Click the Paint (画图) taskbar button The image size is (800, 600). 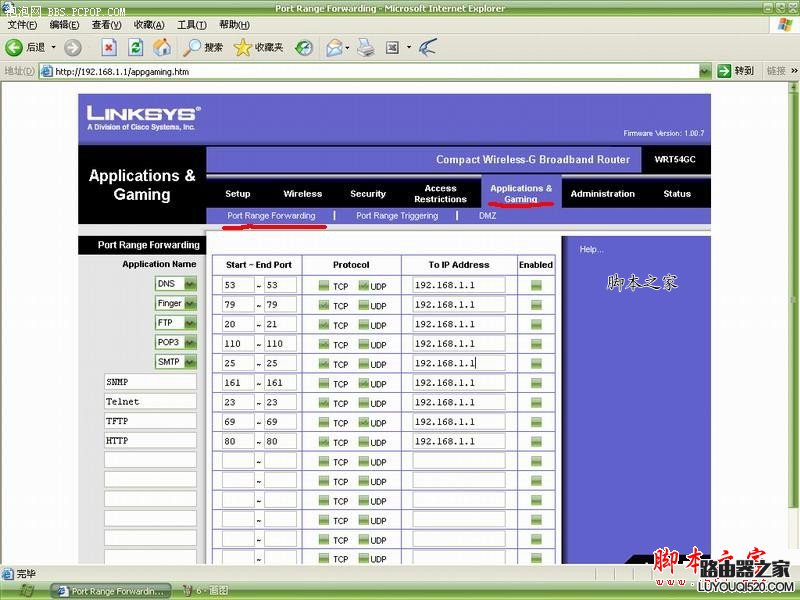[206, 591]
